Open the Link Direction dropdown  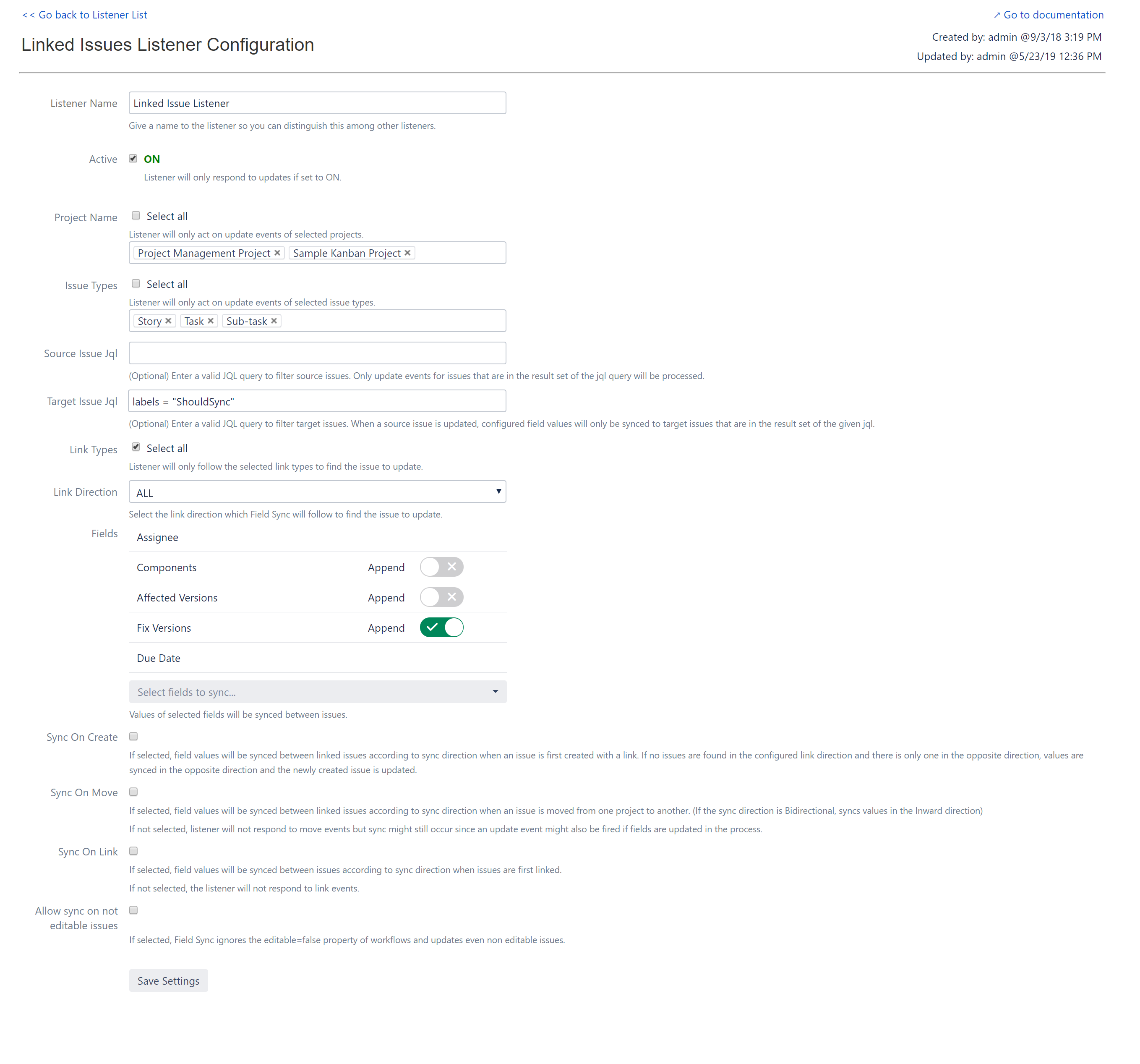(x=317, y=491)
